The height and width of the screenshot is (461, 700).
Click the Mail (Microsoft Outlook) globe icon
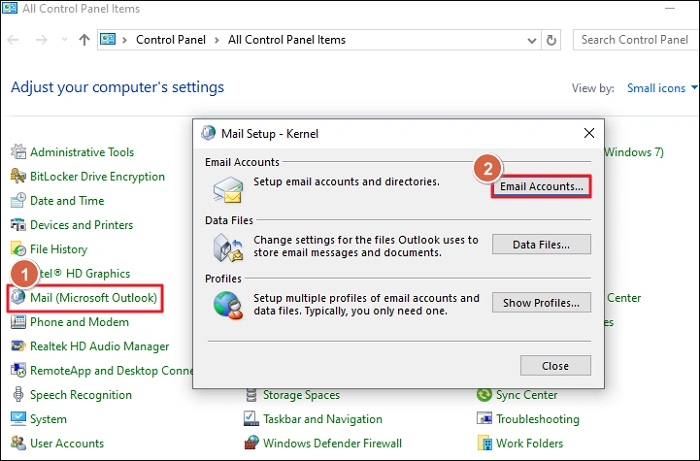[x=18, y=297]
